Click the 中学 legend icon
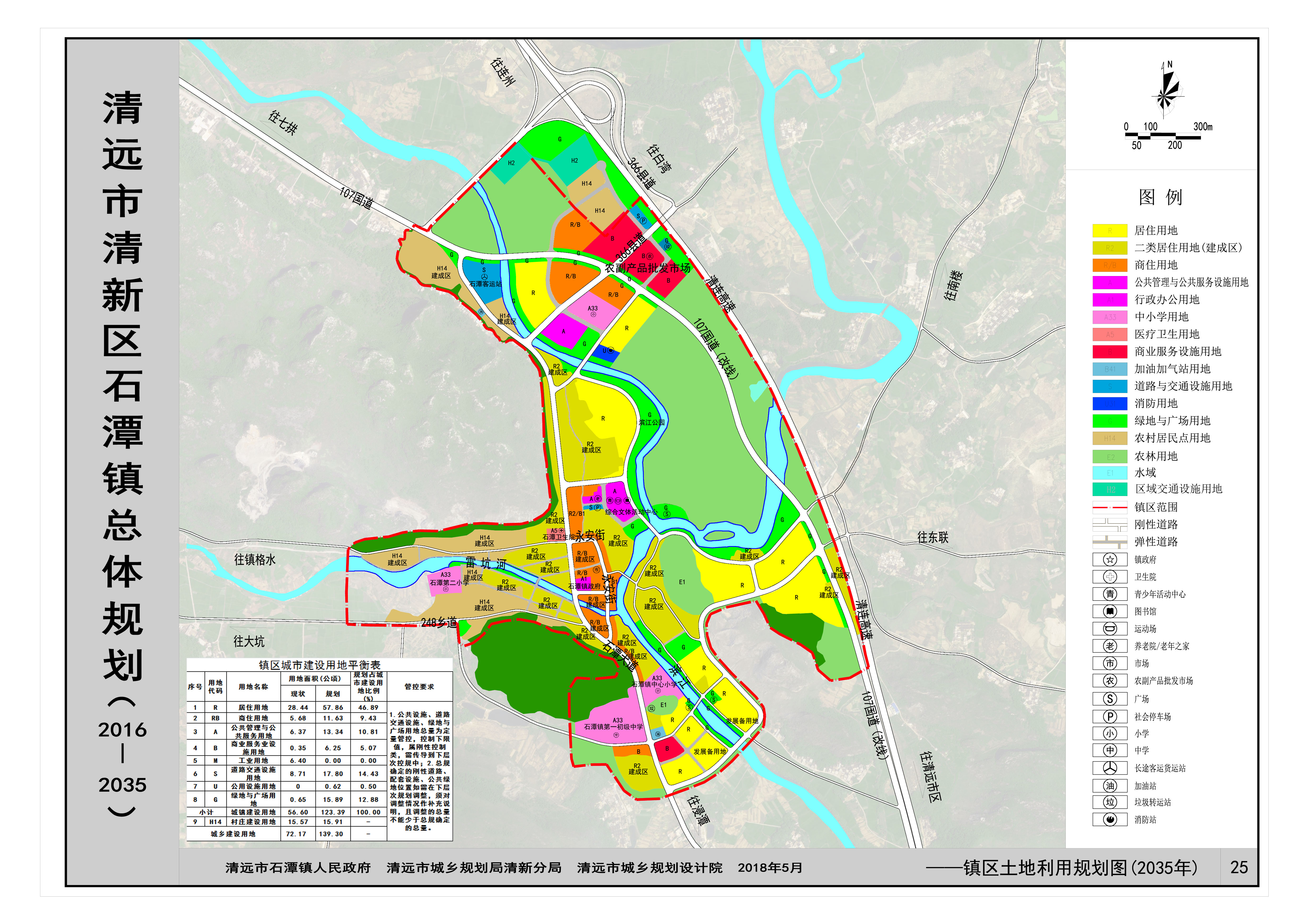Image resolution: width=1309 pixels, height=924 pixels. click(1110, 750)
